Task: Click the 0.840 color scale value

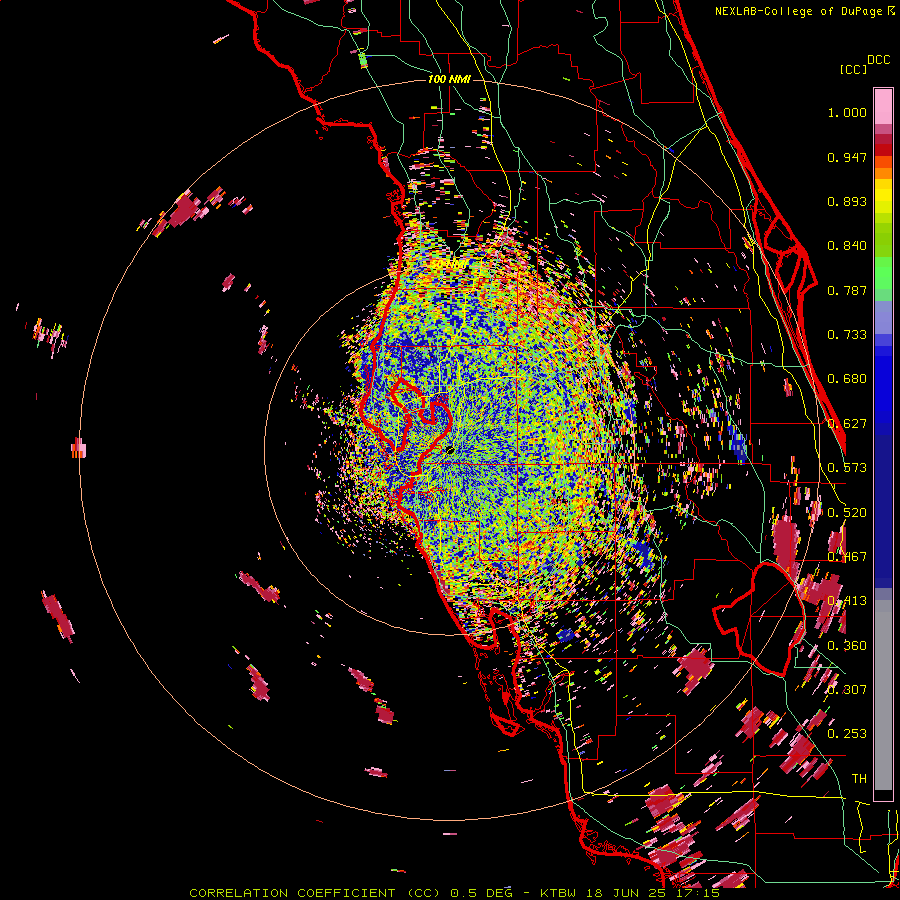Action: [x=847, y=246]
